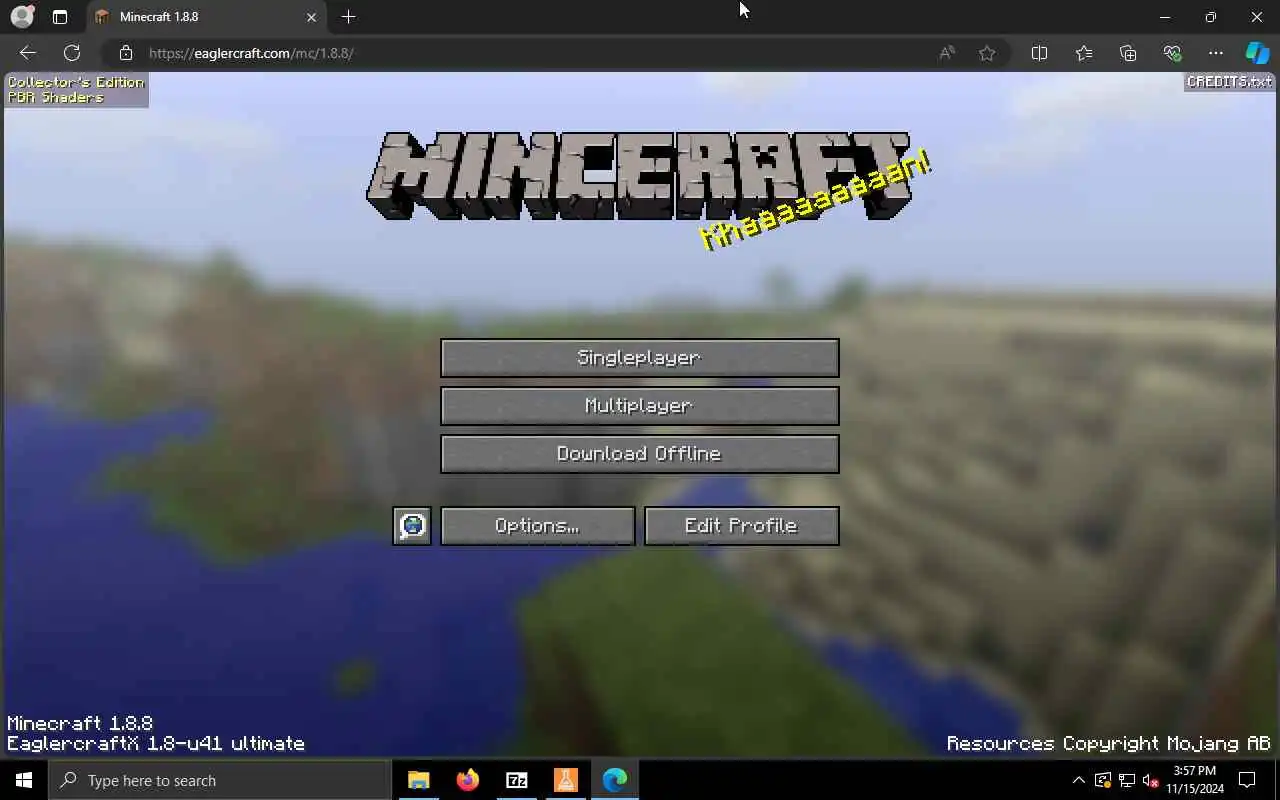Open the browser profile avatar
The width and height of the screenshot is (1280, 800).
[22, 17]
